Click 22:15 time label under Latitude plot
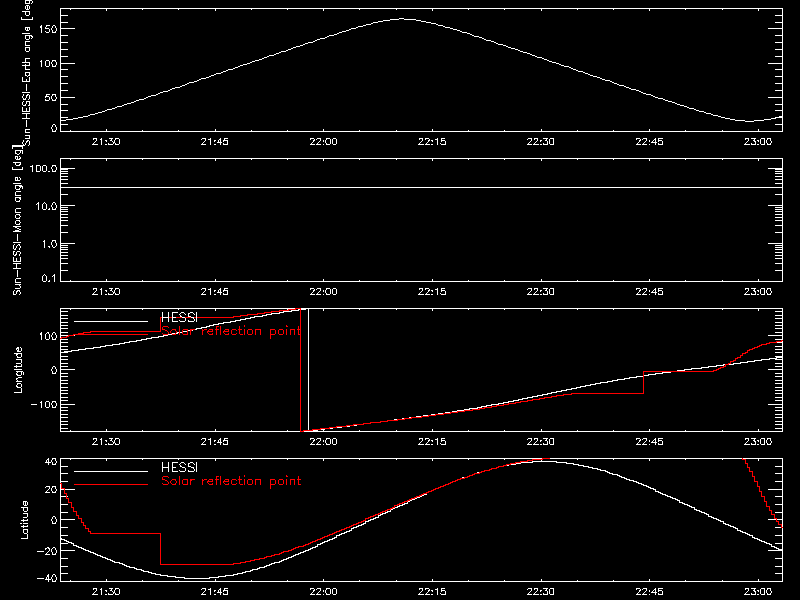The image size is (800, 600). tap(432, 592)
